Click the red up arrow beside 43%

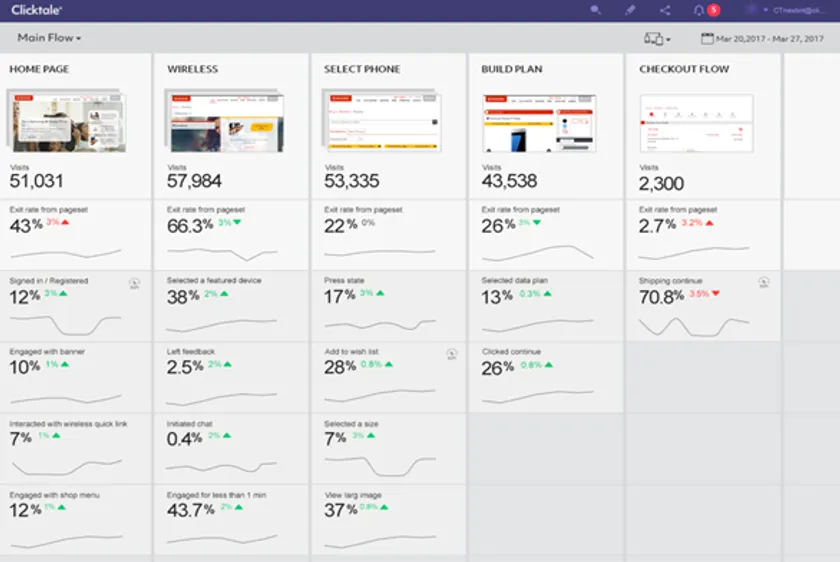pyautogui.click(x=65, y=222)
